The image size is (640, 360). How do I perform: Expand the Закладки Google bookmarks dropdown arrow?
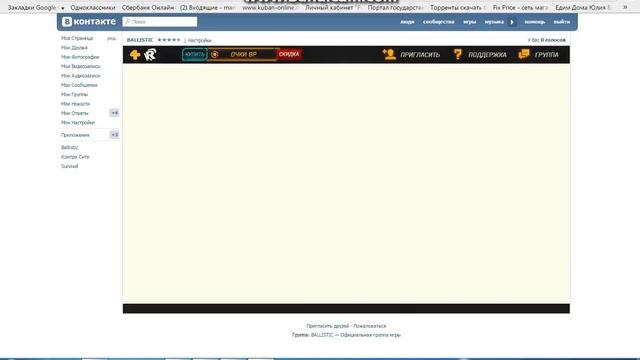(62, 8)
